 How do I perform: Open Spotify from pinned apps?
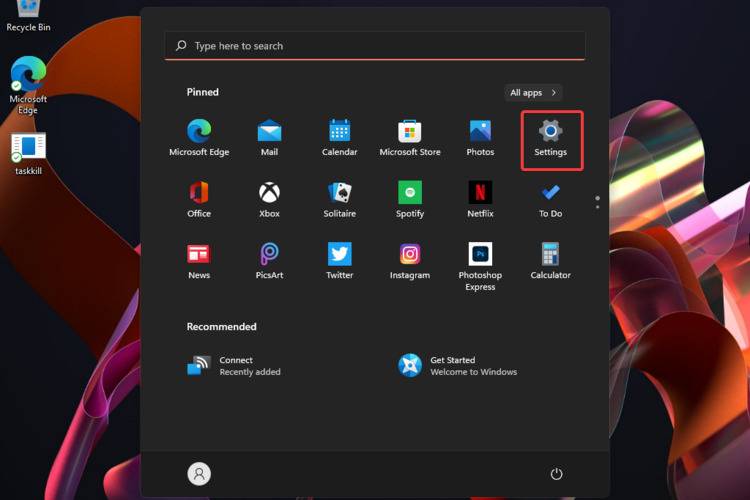coord(410,198)
